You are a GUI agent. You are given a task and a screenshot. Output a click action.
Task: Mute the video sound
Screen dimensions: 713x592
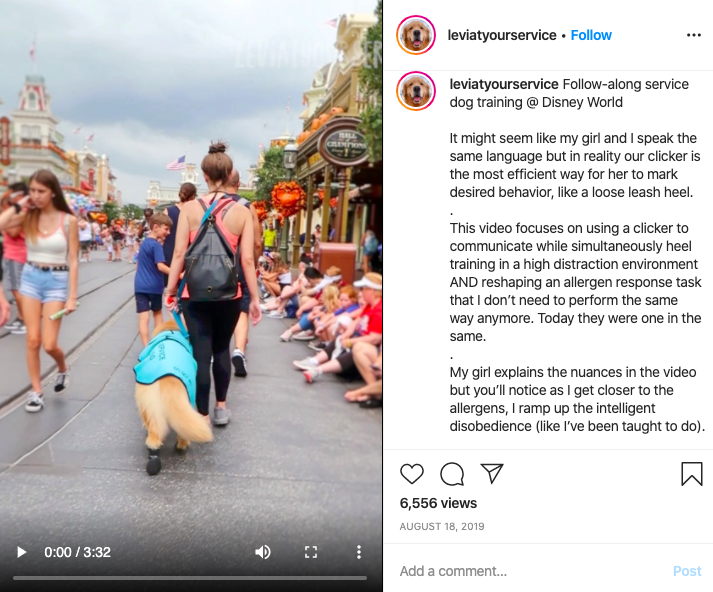pyautogui.click(x=262, y=552)
